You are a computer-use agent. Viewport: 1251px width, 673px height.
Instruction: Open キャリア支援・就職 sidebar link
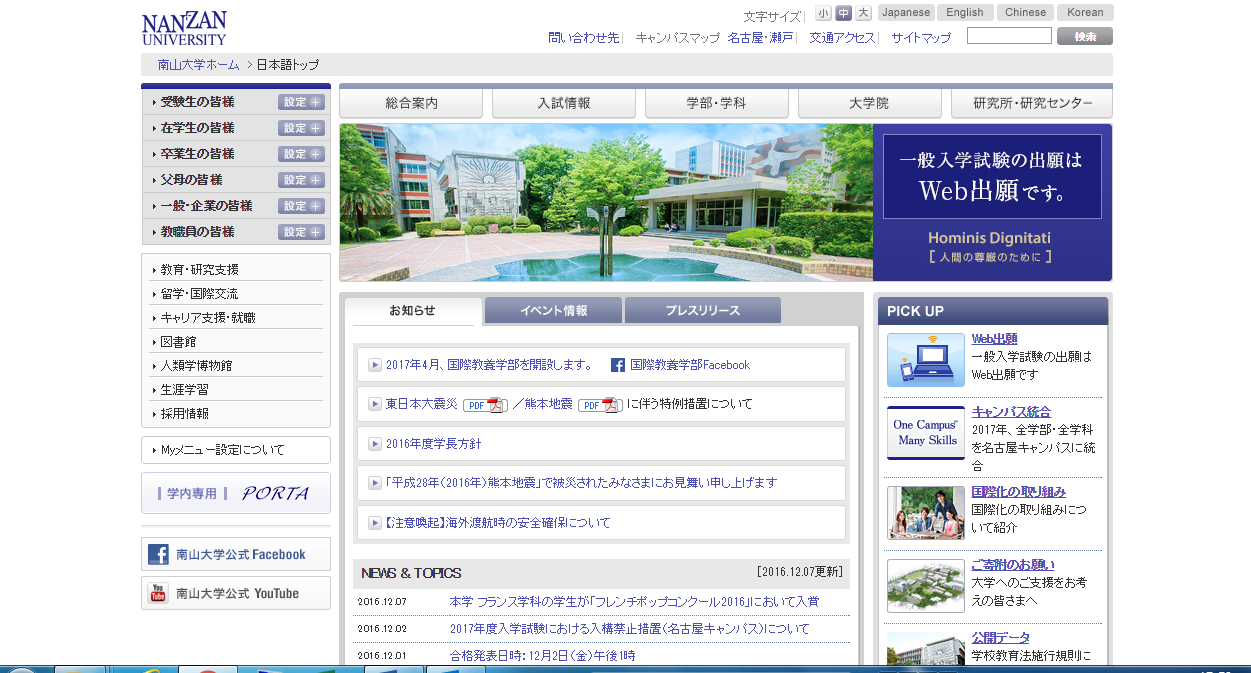(x=208, y=318)
